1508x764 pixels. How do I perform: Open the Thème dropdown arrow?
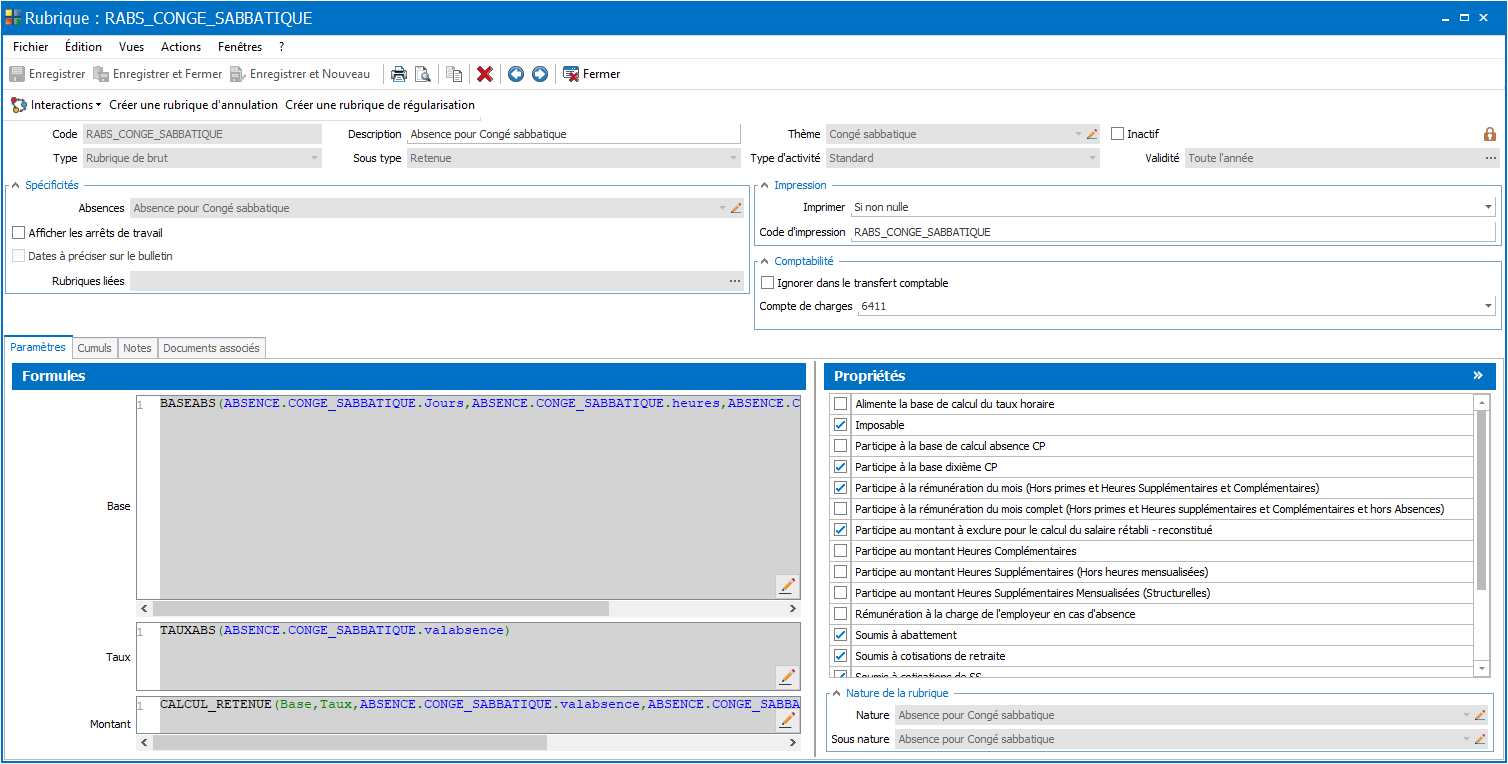point(1078,134)
